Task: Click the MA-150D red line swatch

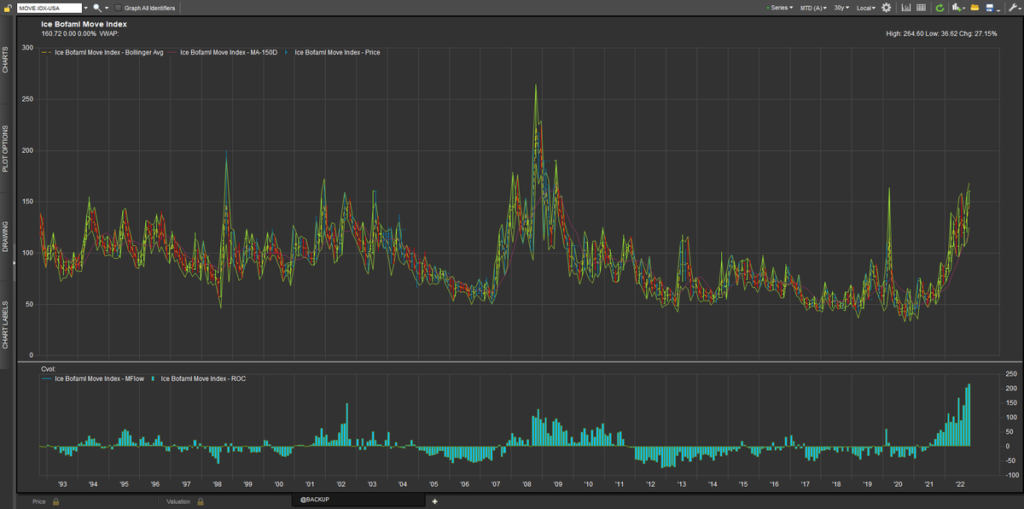Action: [174, 52]
